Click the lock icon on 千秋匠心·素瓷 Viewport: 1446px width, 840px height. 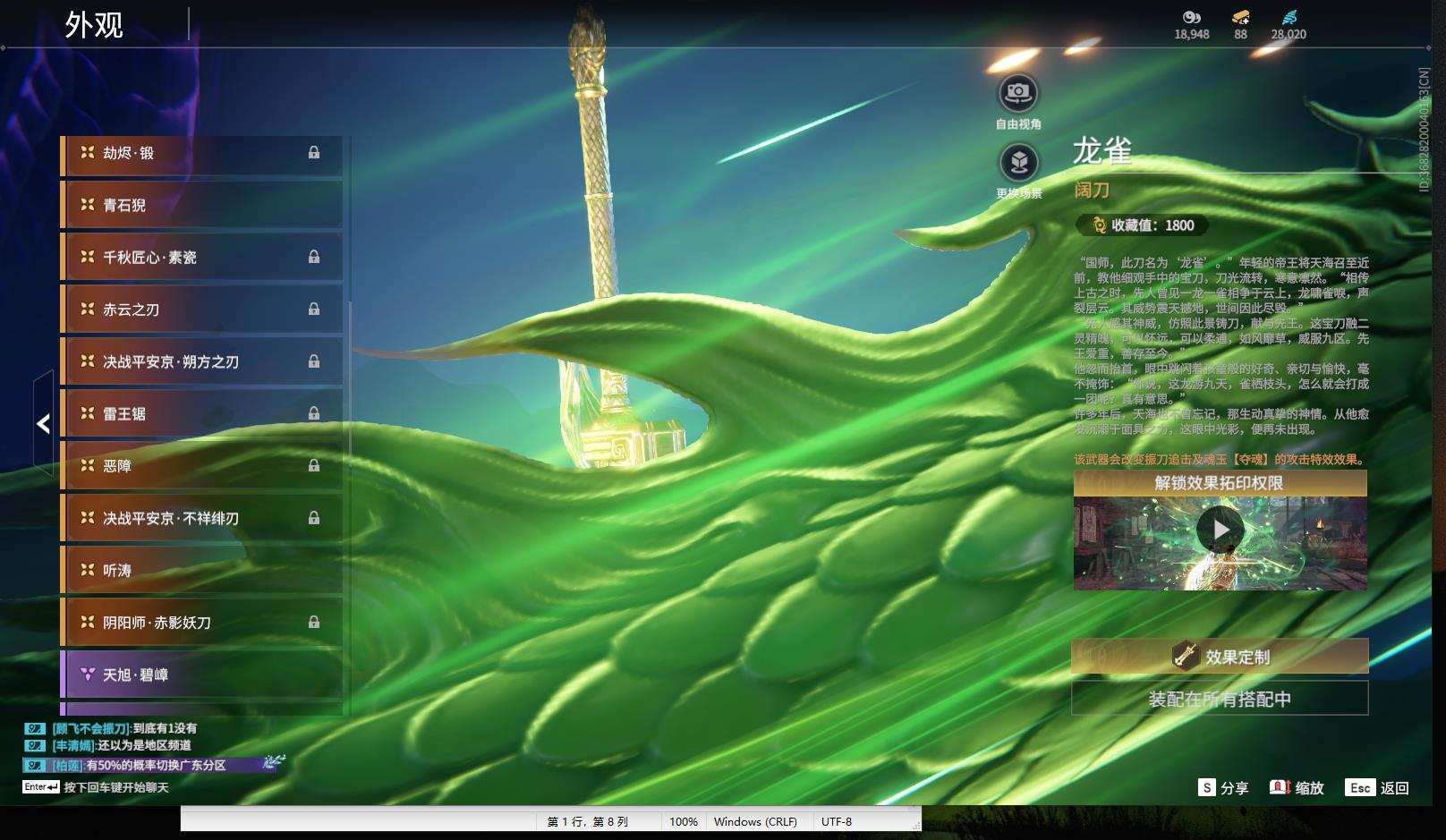coord(314,257)
